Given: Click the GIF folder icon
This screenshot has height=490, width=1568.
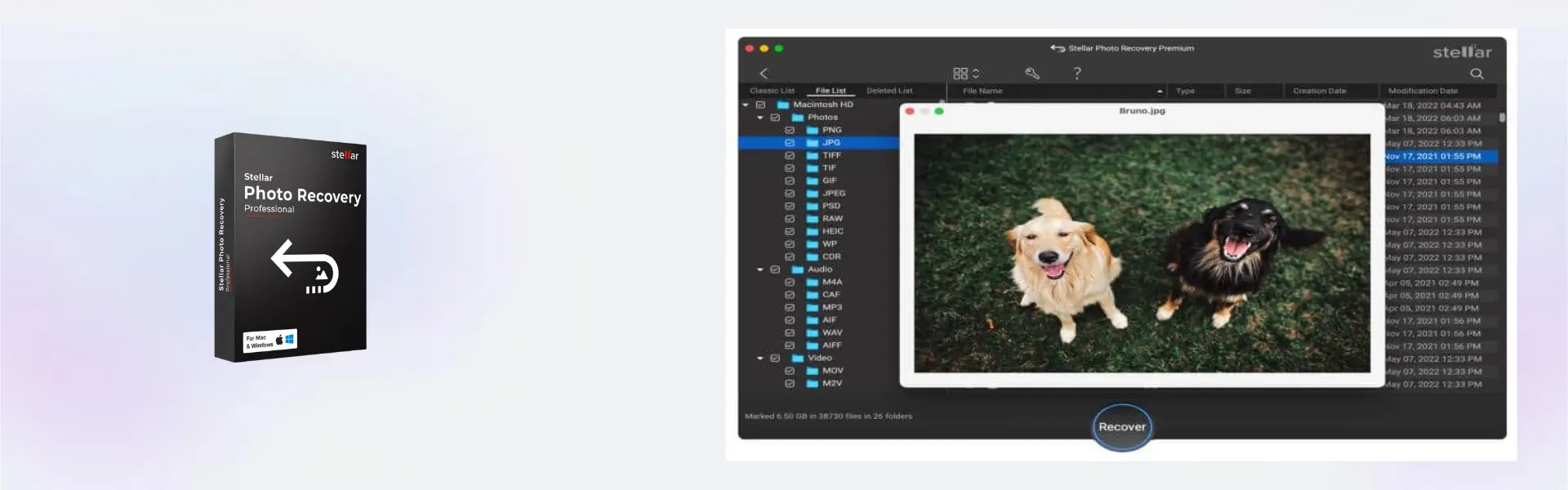Looking at the screenshot, I should tap(813, 180).
